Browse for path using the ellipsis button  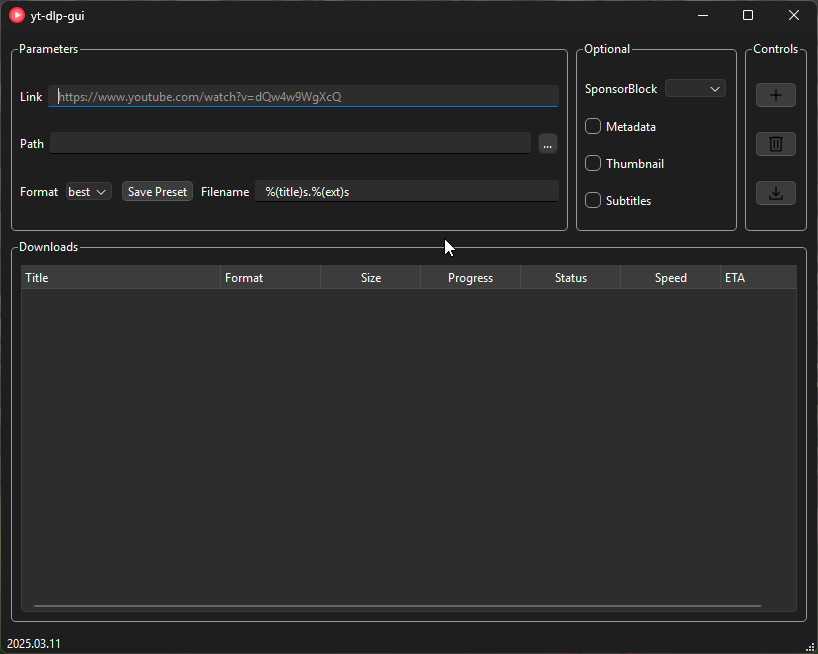[x=547, y=143]
